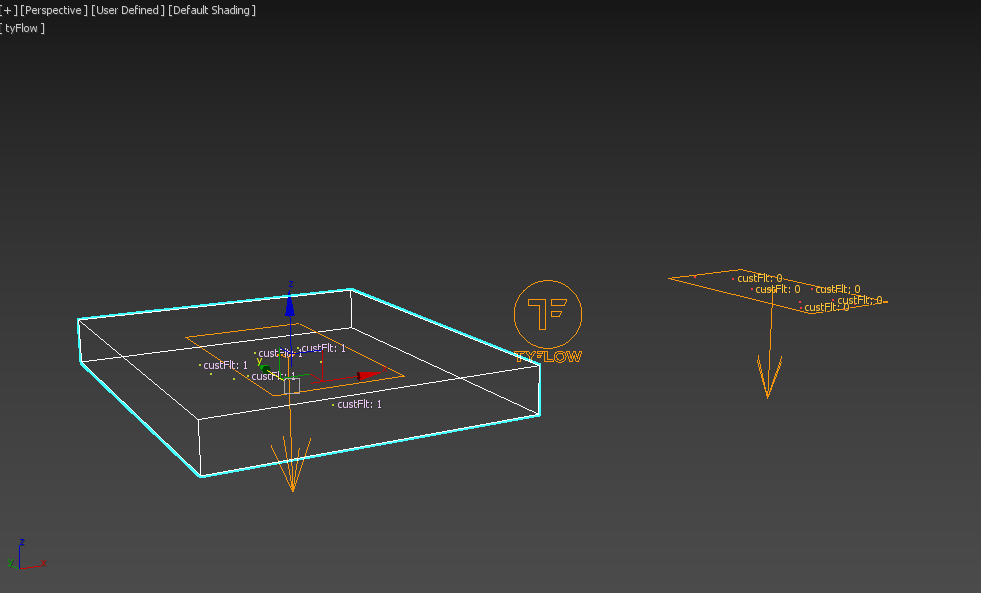Select the orange tyFlow logo icon

(547, 314)
